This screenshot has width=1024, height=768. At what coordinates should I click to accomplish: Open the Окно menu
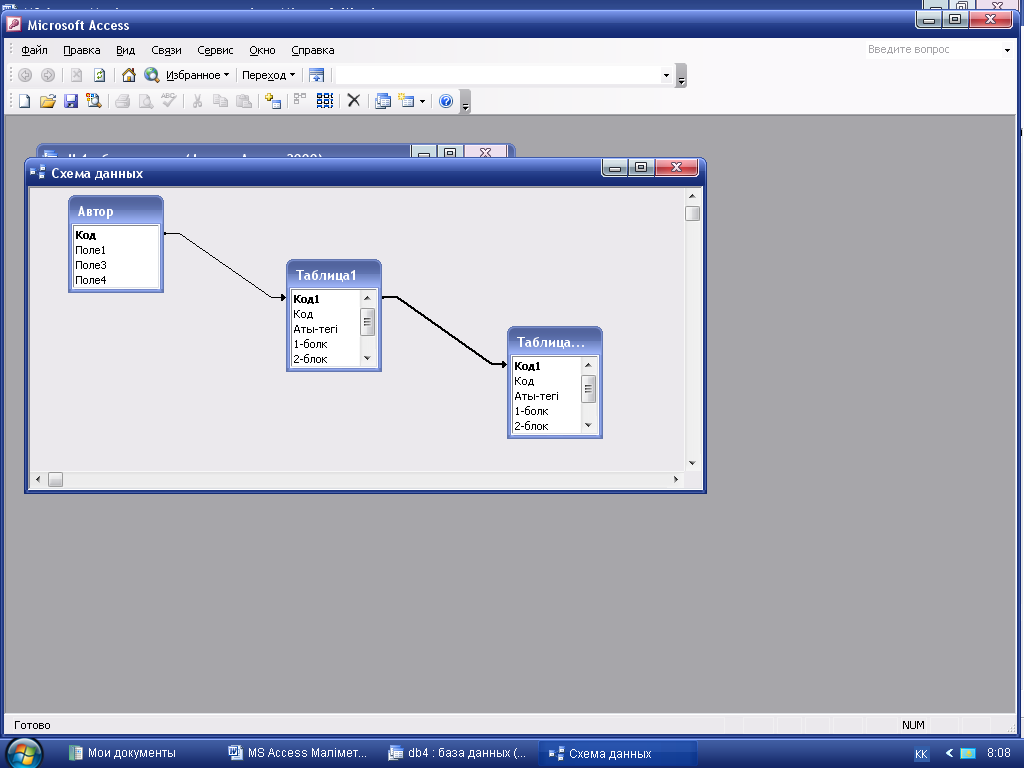(262, 50)
